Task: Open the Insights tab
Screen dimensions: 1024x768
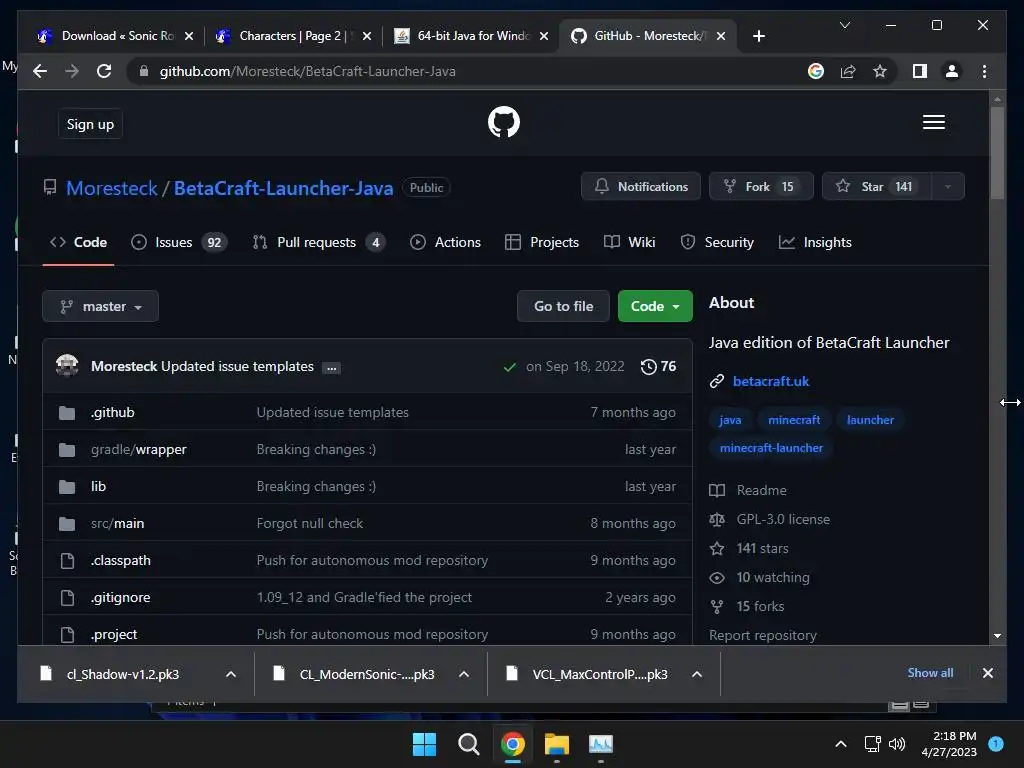Action: point(815,242)
